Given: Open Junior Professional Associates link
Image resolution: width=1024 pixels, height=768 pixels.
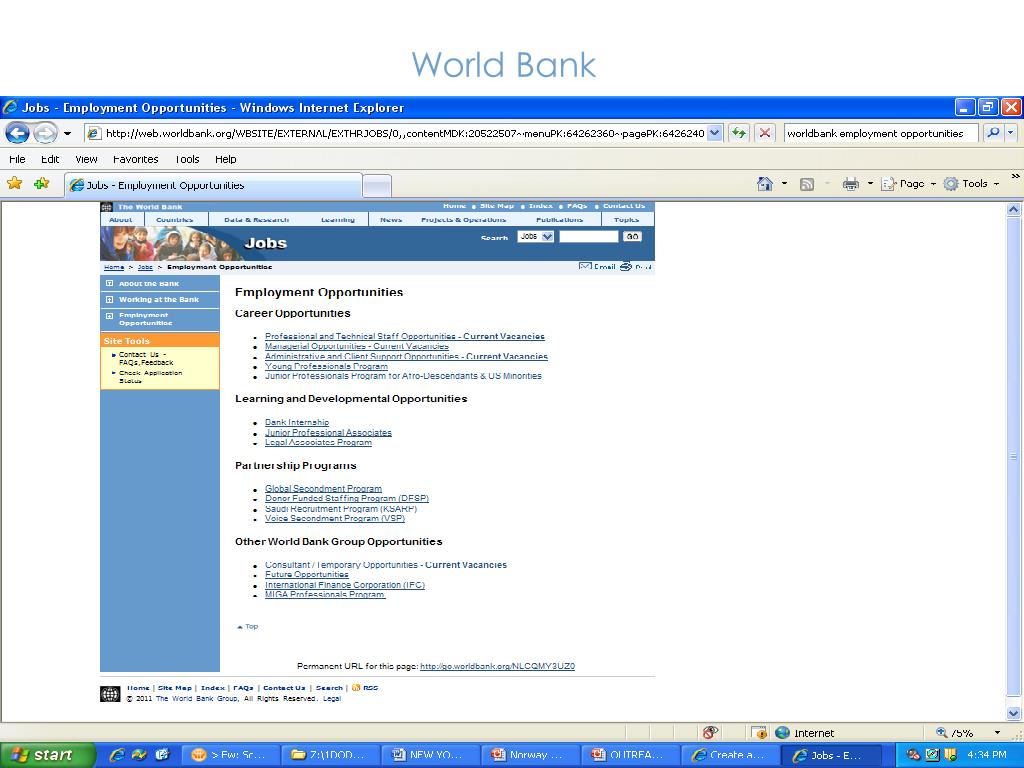Looking at the screenshot, I should point(328,432).
